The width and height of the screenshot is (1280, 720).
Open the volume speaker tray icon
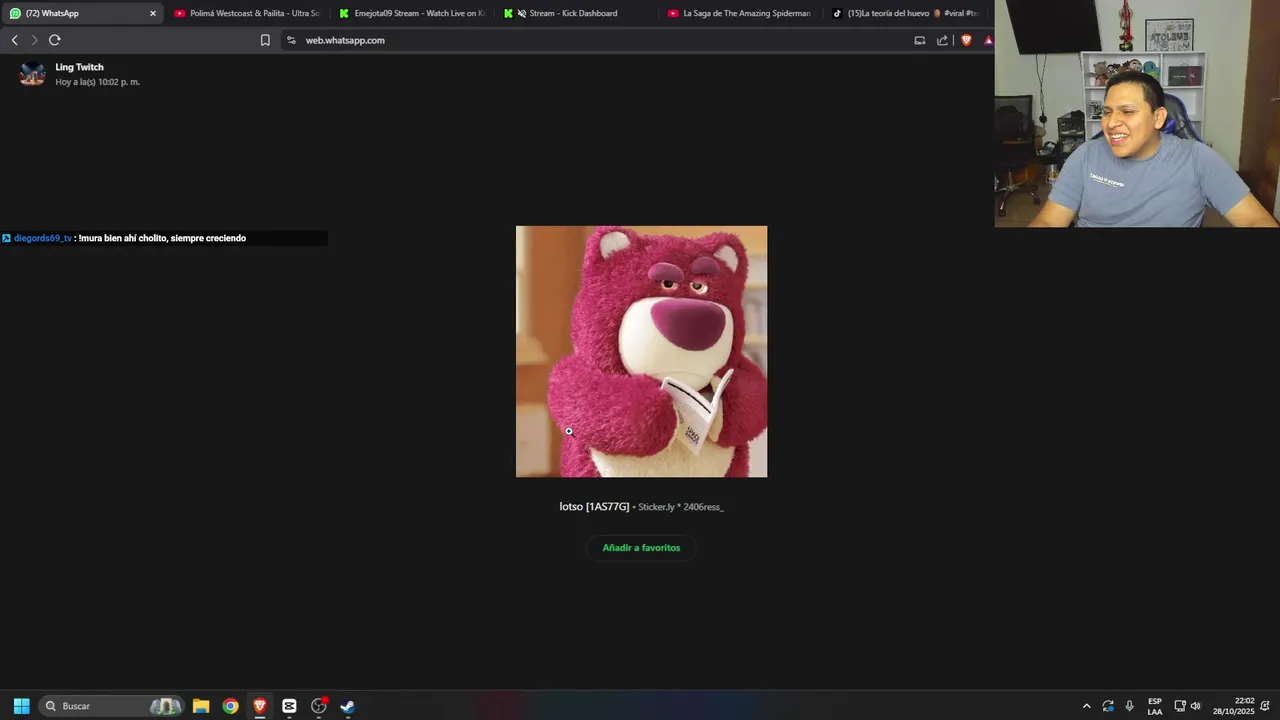[x=1195, y=706]
